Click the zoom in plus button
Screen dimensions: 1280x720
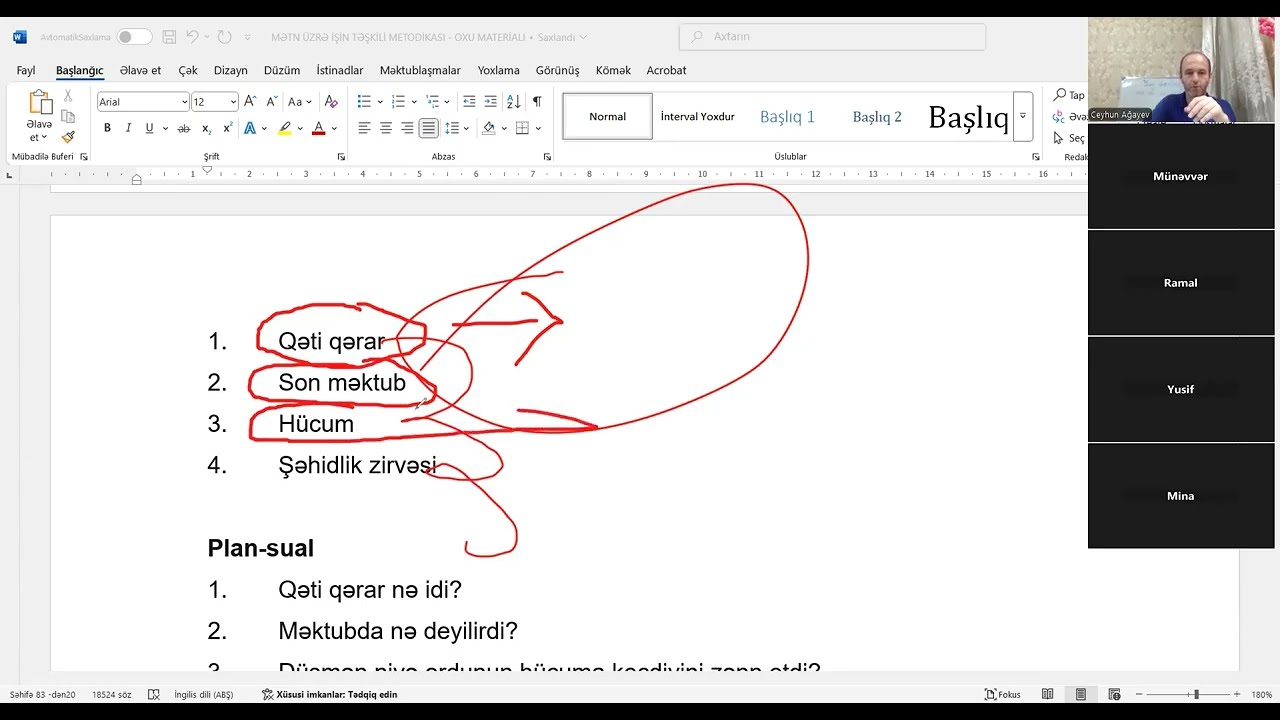click(1237, 694)
